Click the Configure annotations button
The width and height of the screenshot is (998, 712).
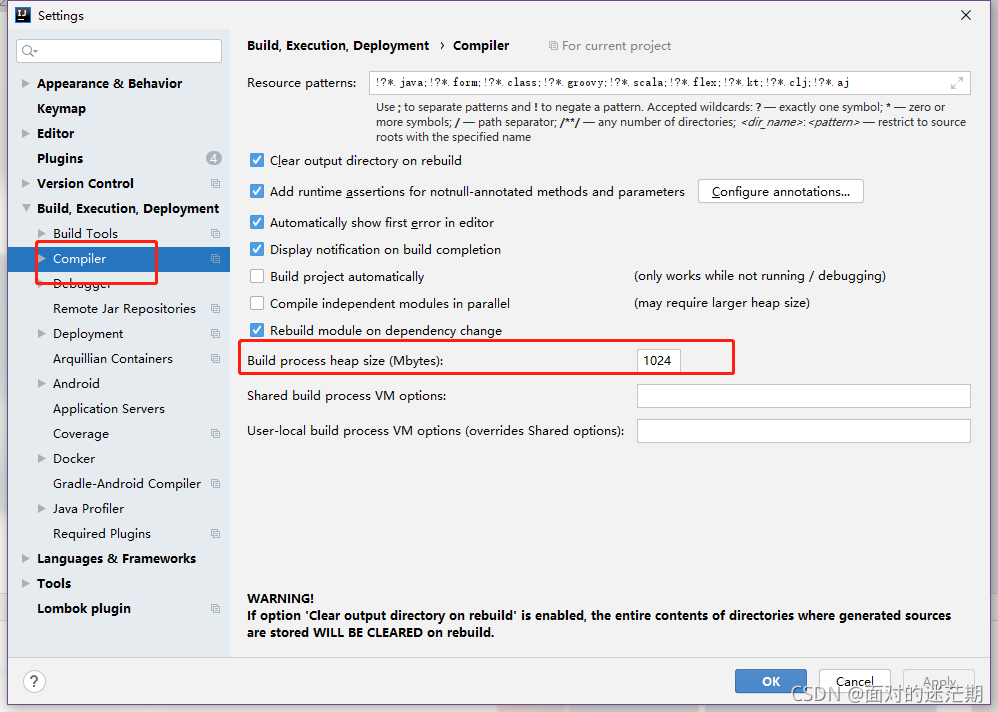pyautogui.click(x=780, y=191)
